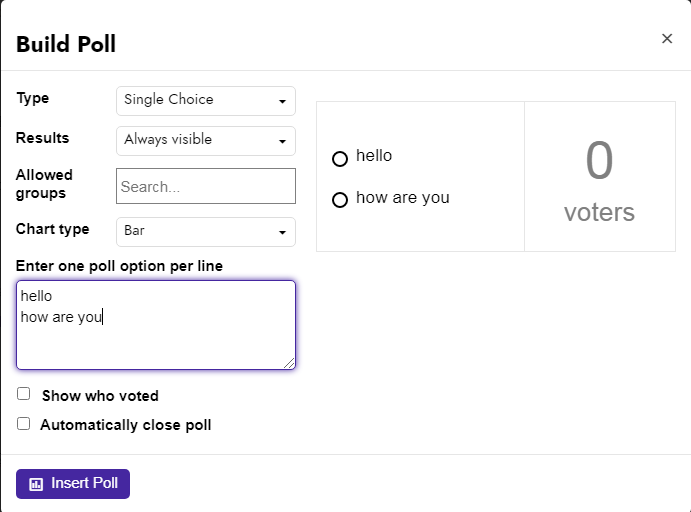Image resolution: width=691 pixels, height=512 pixels.
Task: Click the Chart type caret arrow
Action: [x=282, y=232]
